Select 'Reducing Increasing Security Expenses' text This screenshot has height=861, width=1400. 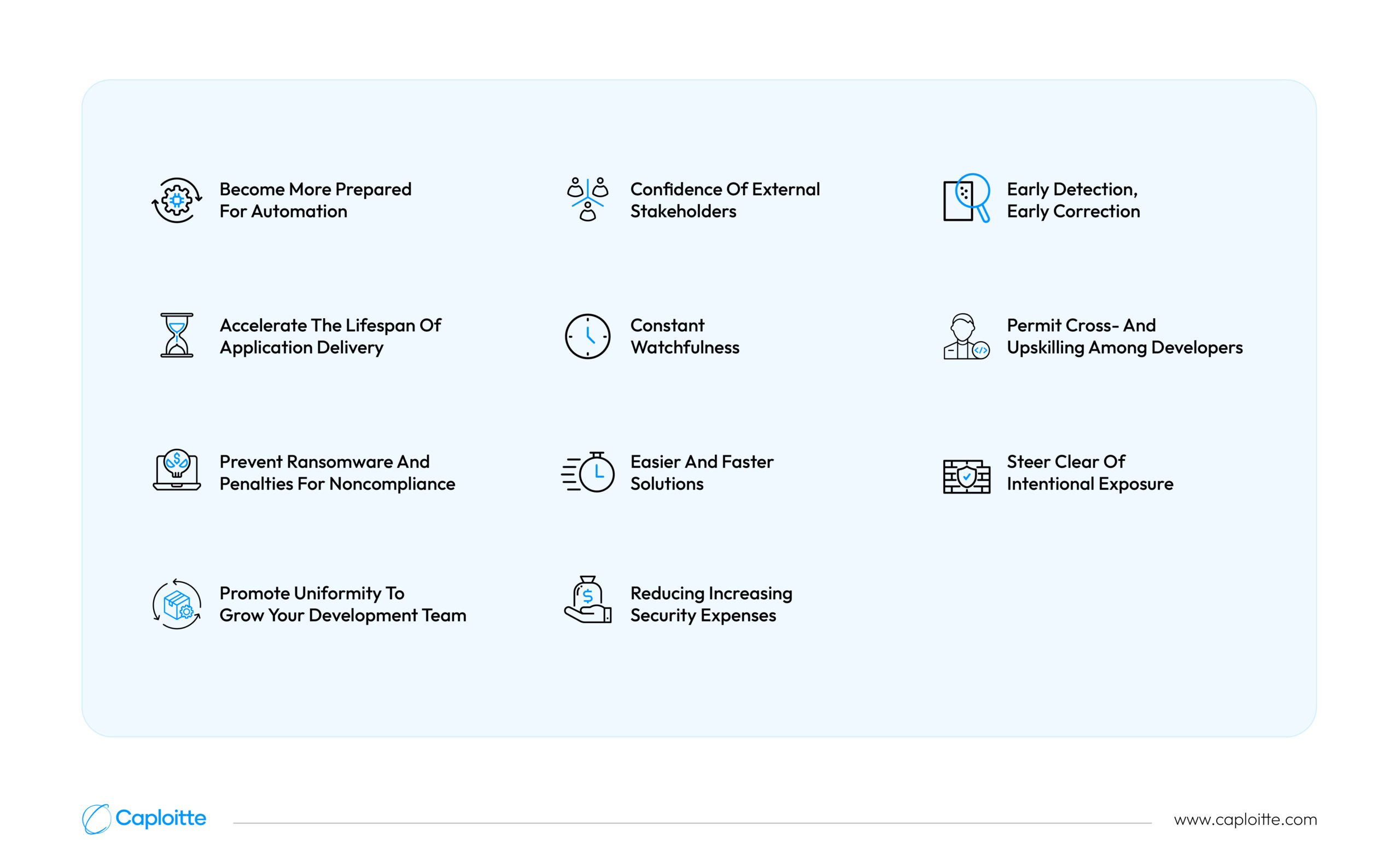coord(711,604)
